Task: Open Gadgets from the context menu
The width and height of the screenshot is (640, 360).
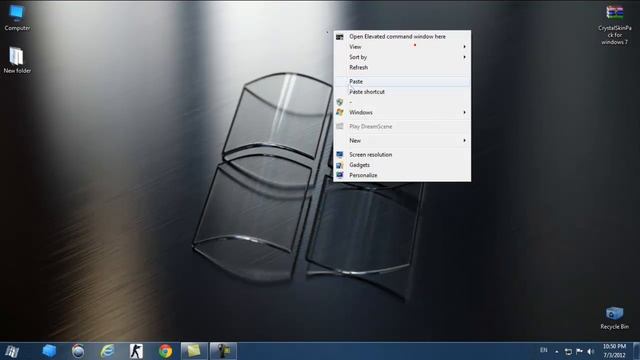Action: tap(402, 165)
